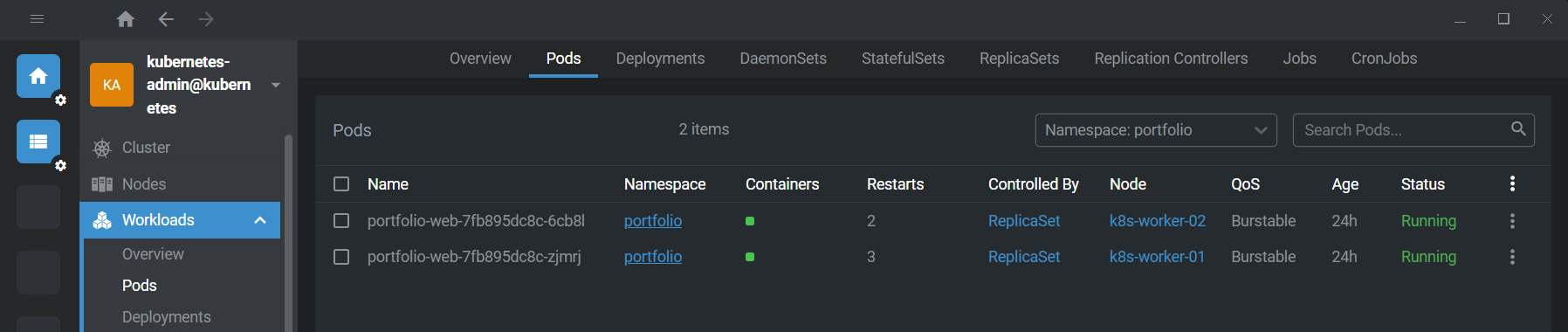Open the blue catalog list hotbar icon
The height and width of the screenshot is (332, 1568).
tap(38, 142)
